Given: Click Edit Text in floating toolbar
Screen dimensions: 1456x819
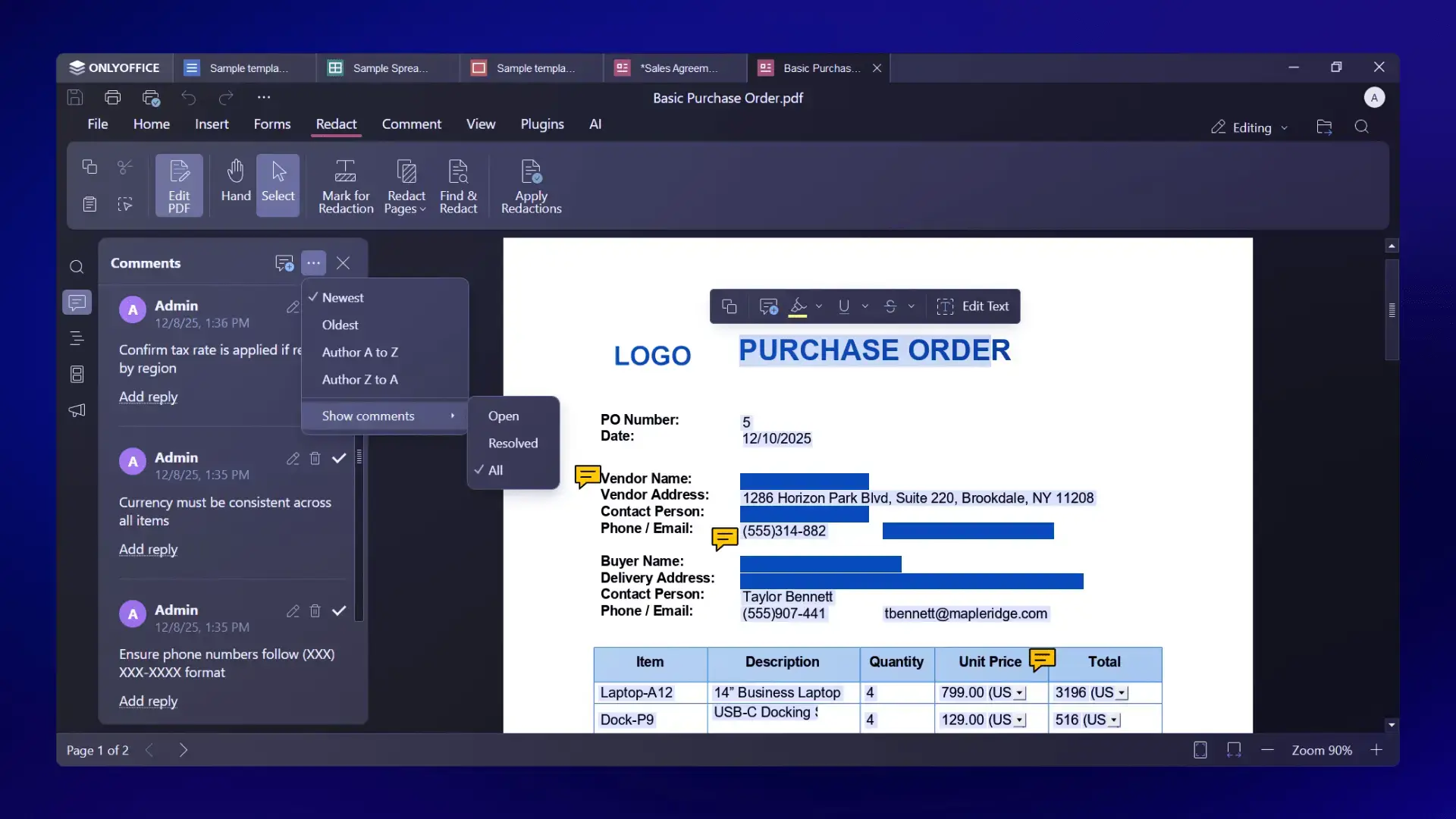Looking at the screenshot, I should [x=974, y=306].
